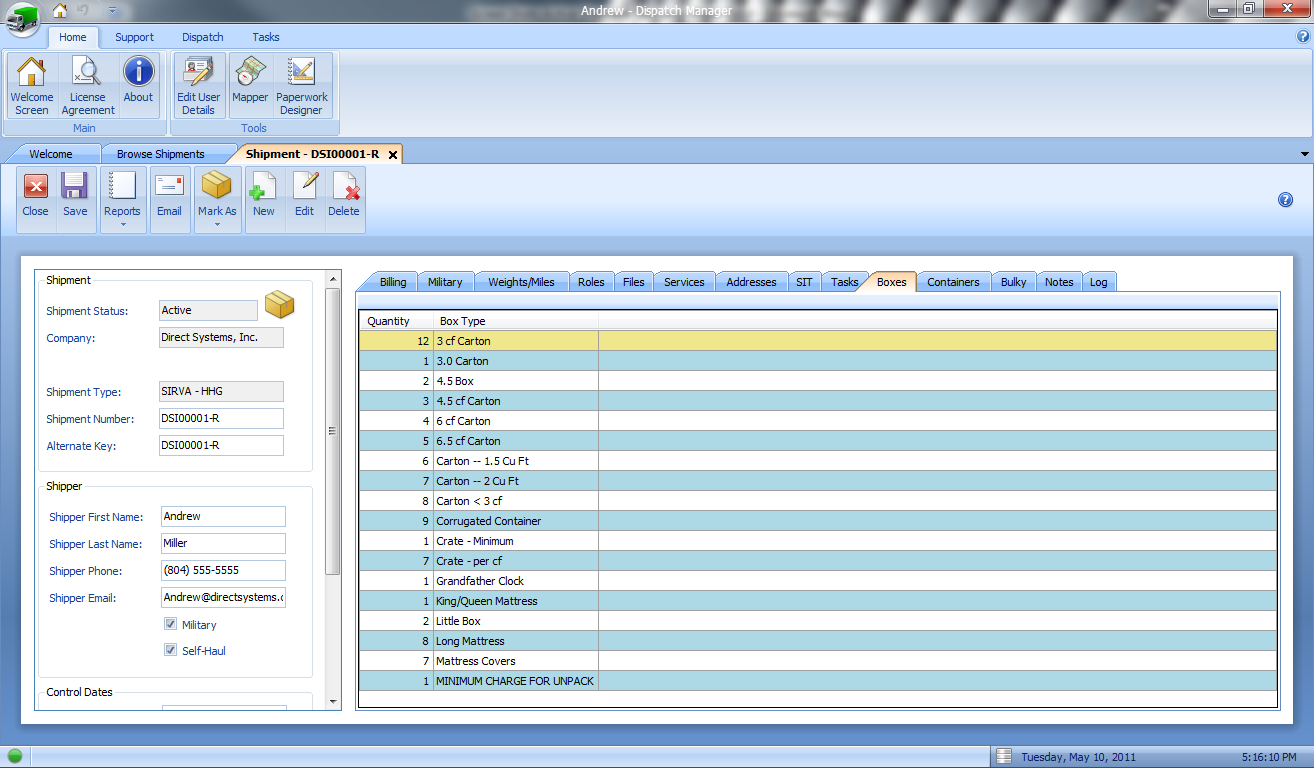Viewport: 1314px width, 768px height.
Task: Close the Shipment DSI00001-R tab
Action: coord(393,155)
